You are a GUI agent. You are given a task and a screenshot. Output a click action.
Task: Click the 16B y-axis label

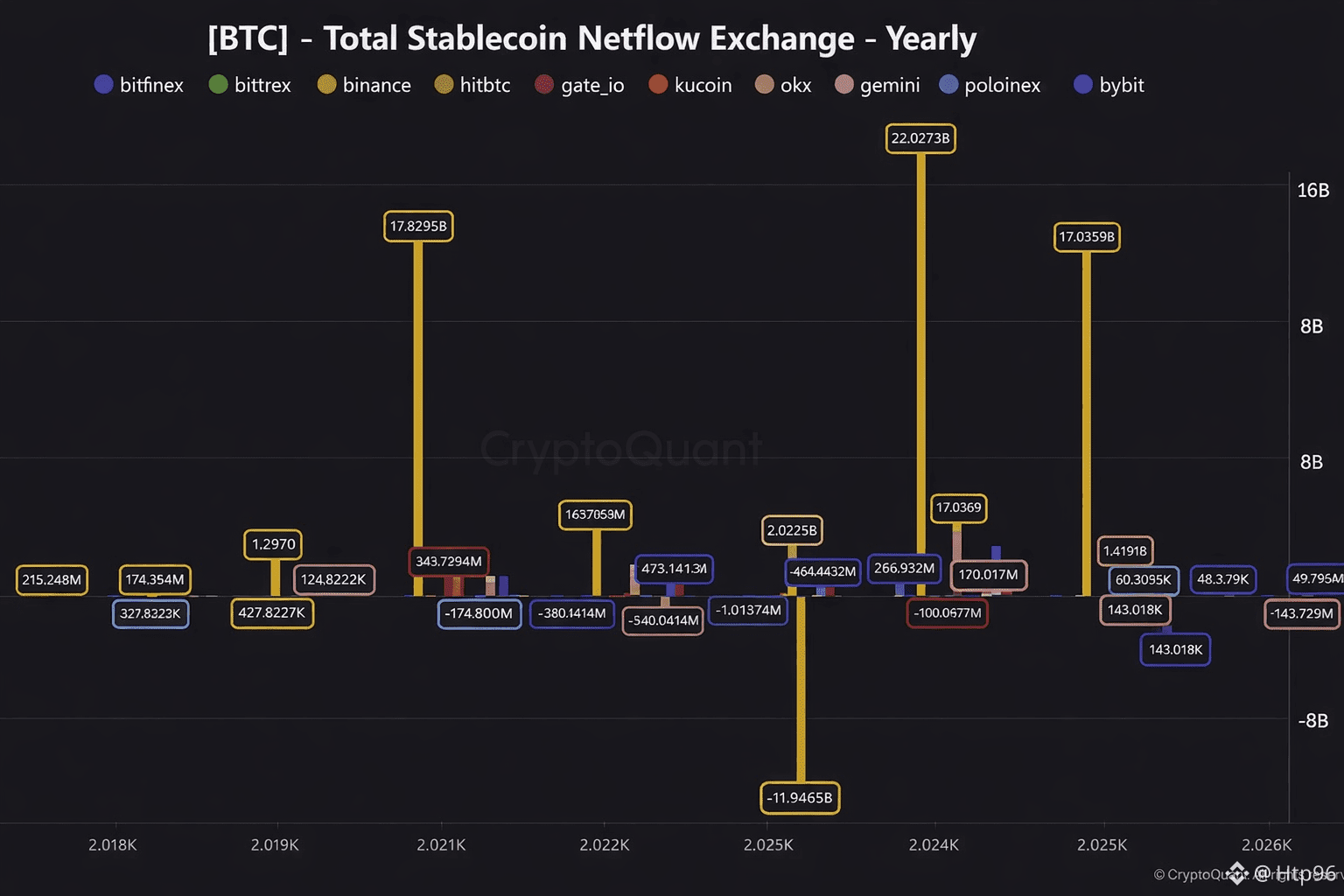pyautogui.click(x=1312, y=191)
